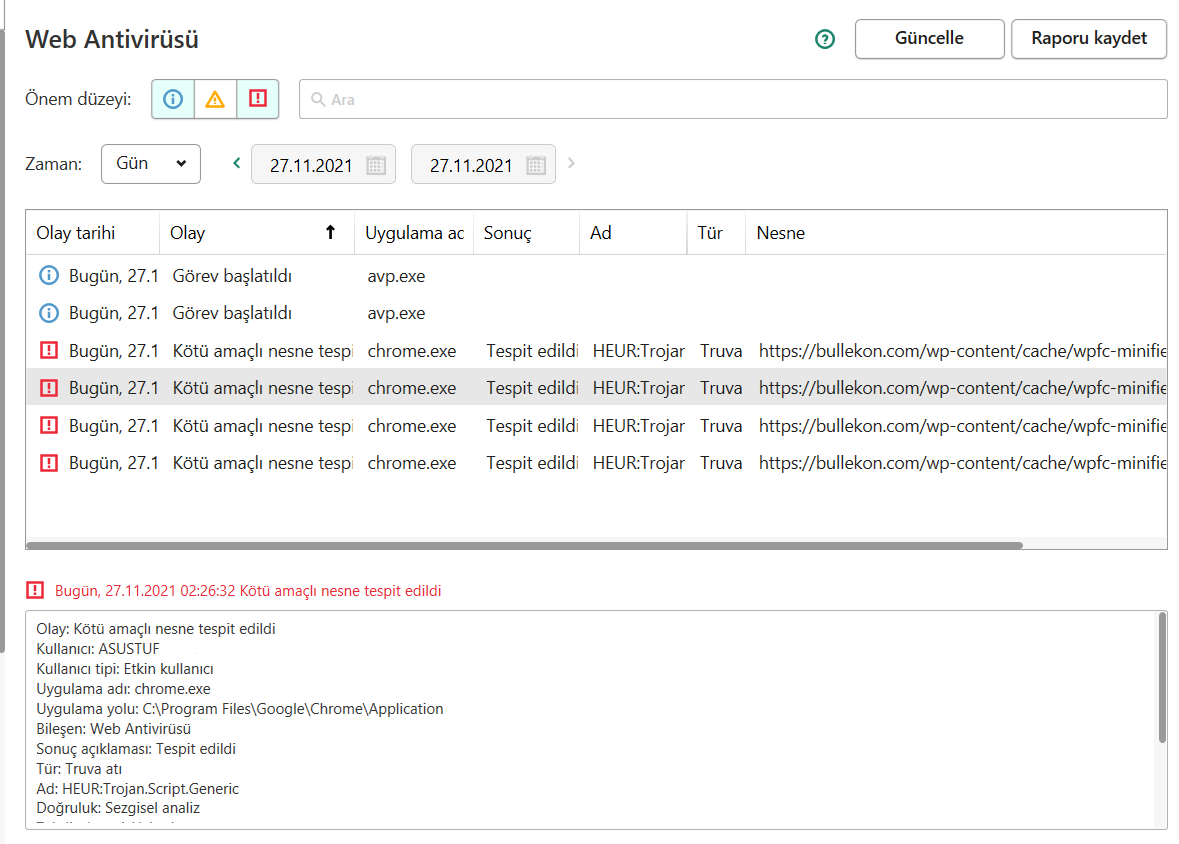
Task: Open the start date calendar picker
Action: tap(376, 165)
